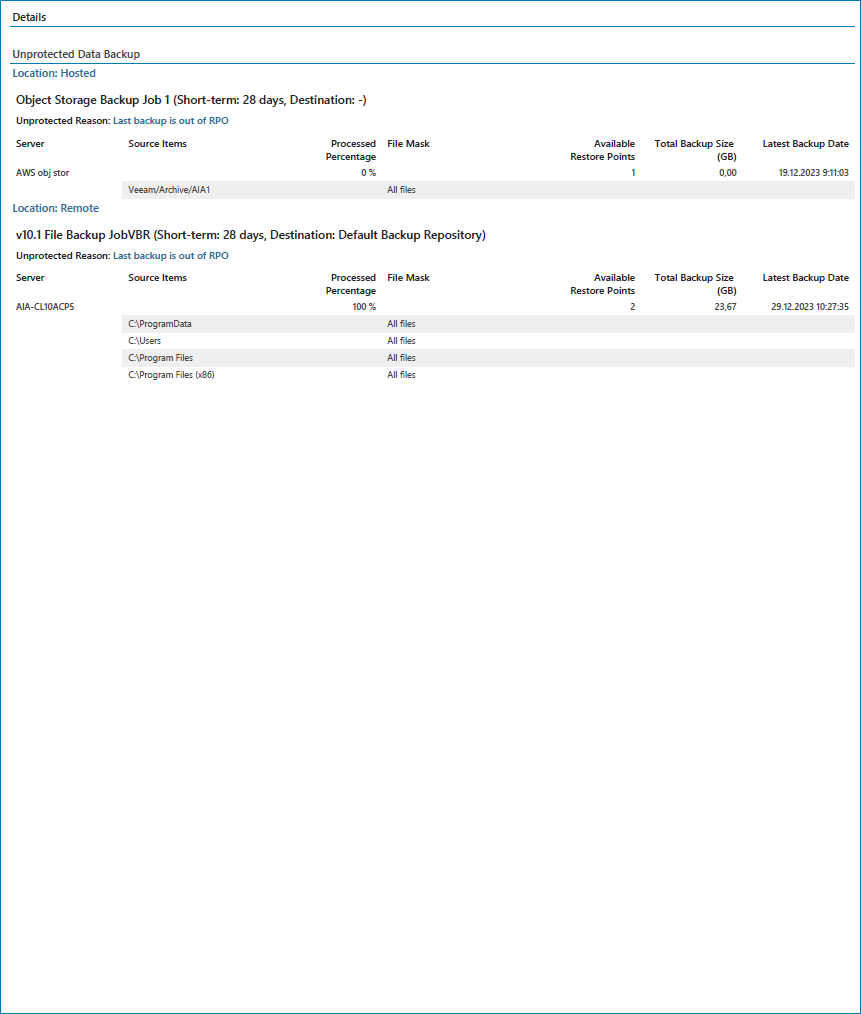
Task: Click the Latest Backup Date column header
Action: coord(806,144)
